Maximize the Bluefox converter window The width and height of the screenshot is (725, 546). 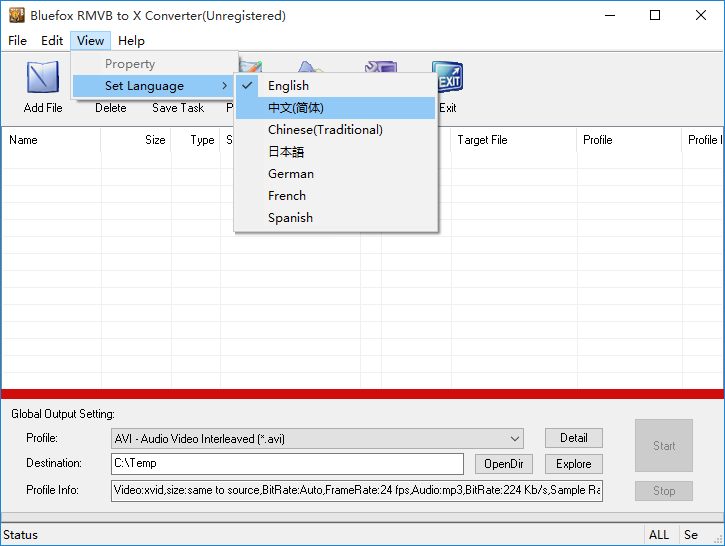point(655,15)
